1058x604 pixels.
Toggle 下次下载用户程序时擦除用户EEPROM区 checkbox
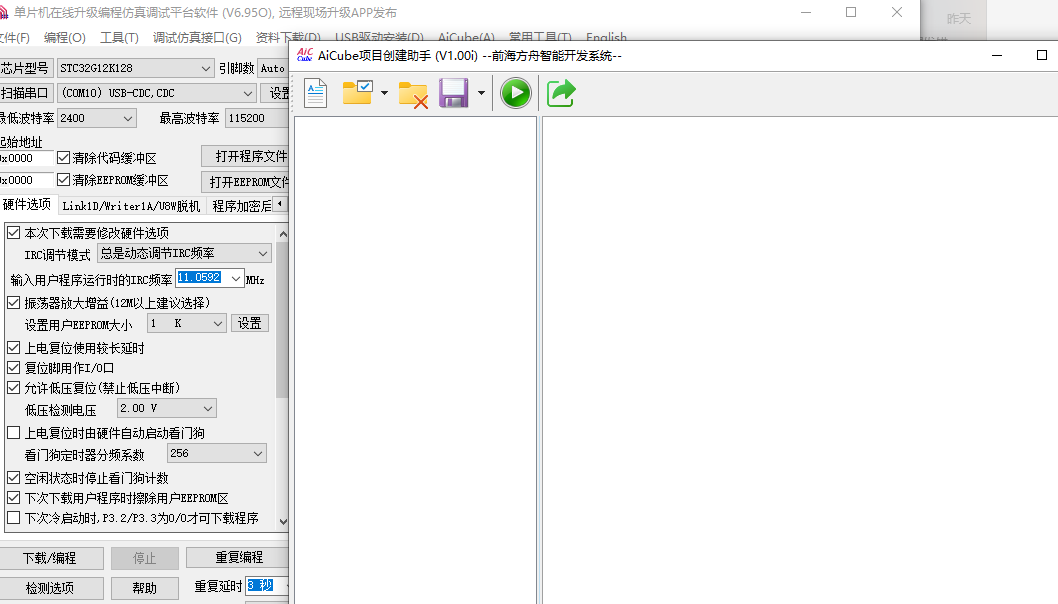tap(13, 498)
